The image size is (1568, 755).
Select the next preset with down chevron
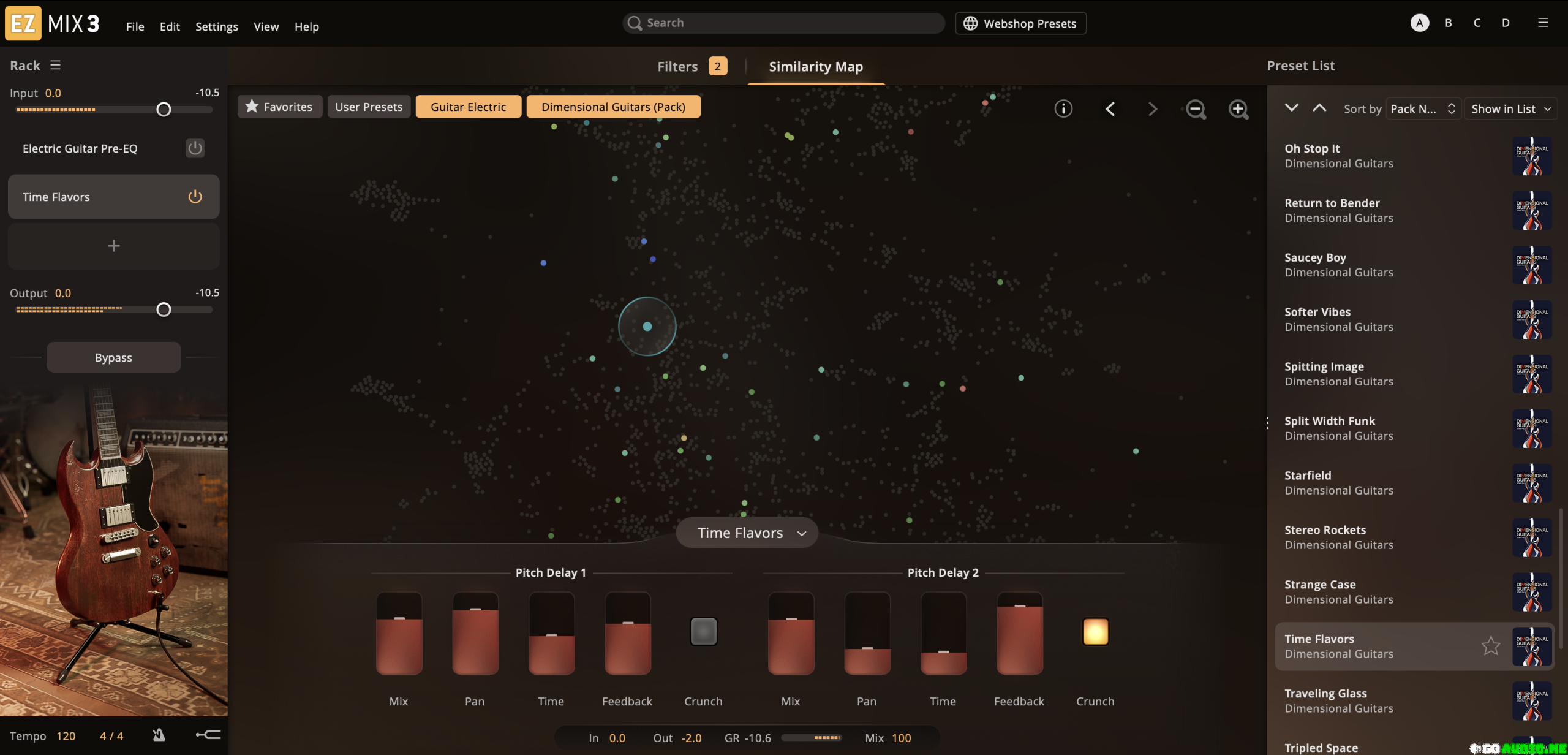pos(1292,108)
